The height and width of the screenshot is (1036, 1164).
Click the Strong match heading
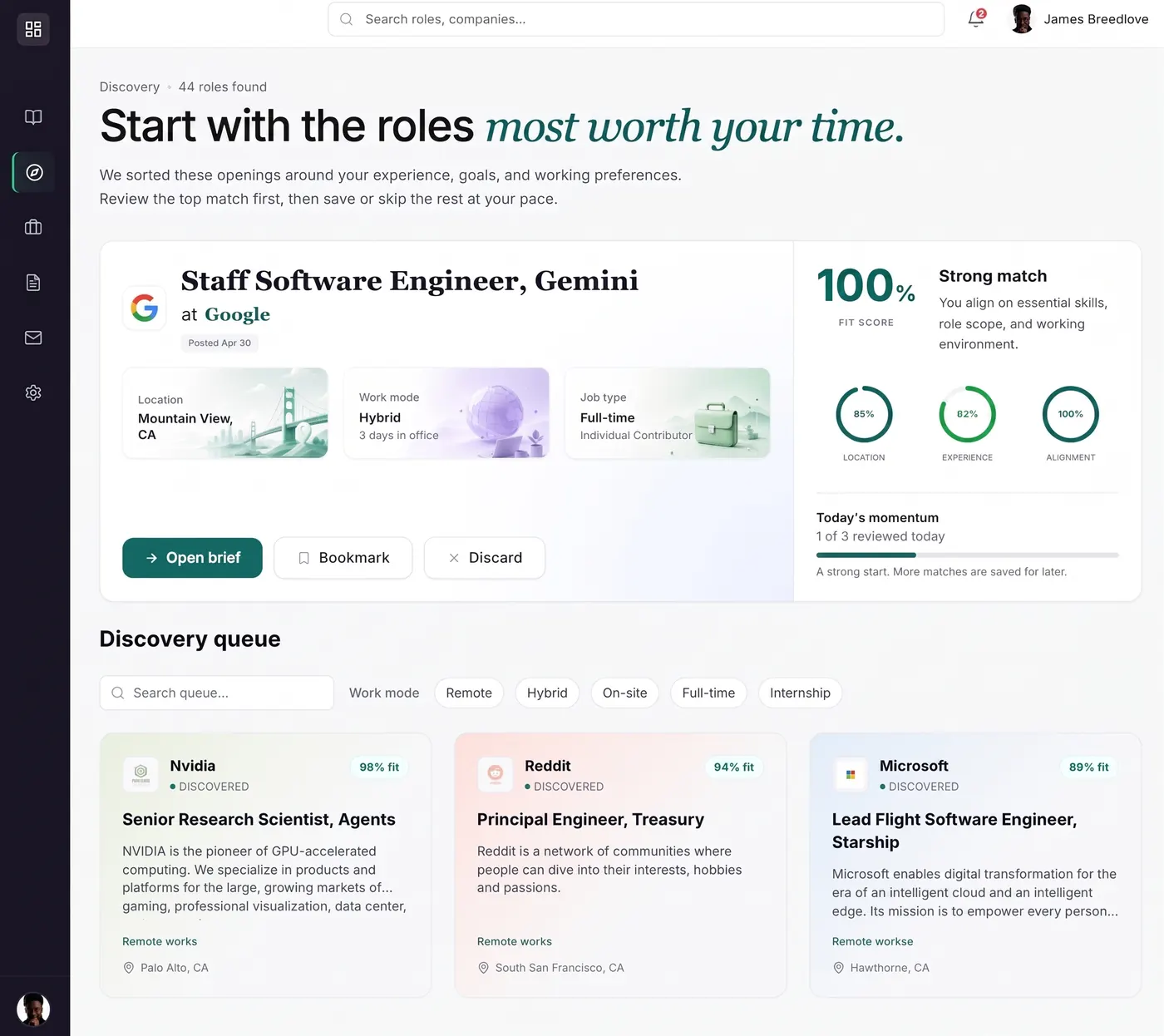point(993,276)
